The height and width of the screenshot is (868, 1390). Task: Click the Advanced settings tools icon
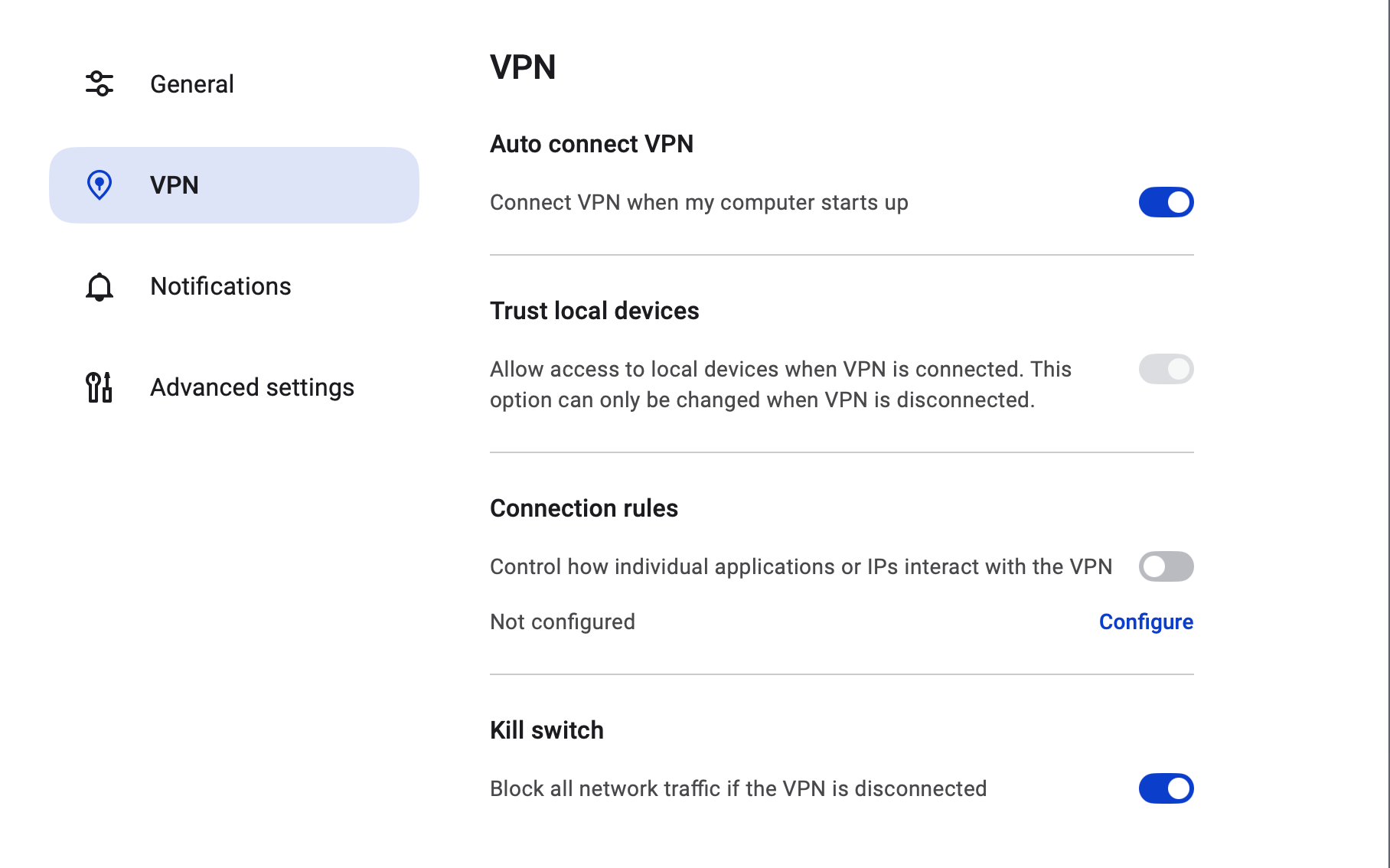(99, 387)
